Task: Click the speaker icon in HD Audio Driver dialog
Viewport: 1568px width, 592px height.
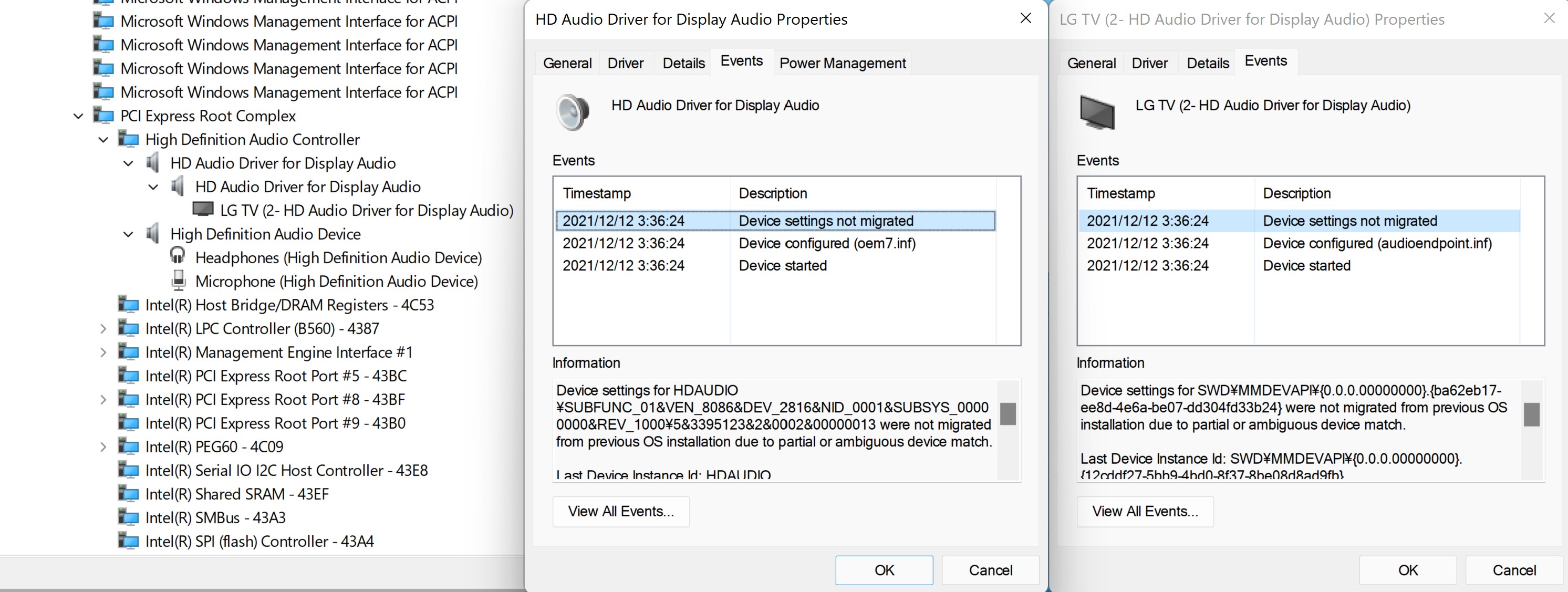Action: tap(570, 112)
